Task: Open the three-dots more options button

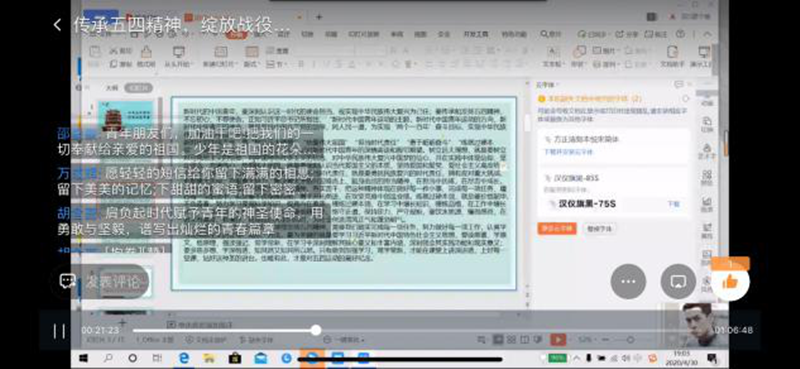Action: [628, 281]
